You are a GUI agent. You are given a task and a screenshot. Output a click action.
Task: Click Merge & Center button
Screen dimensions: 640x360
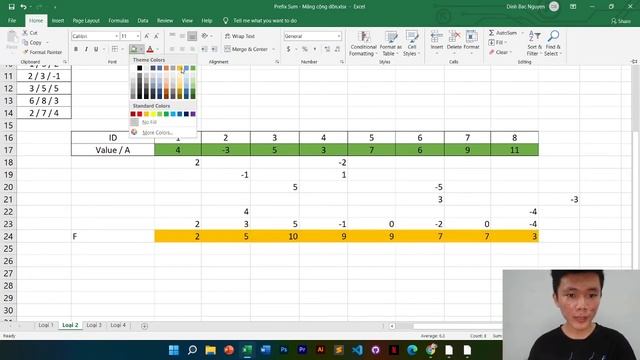click(x=246, y=49)
